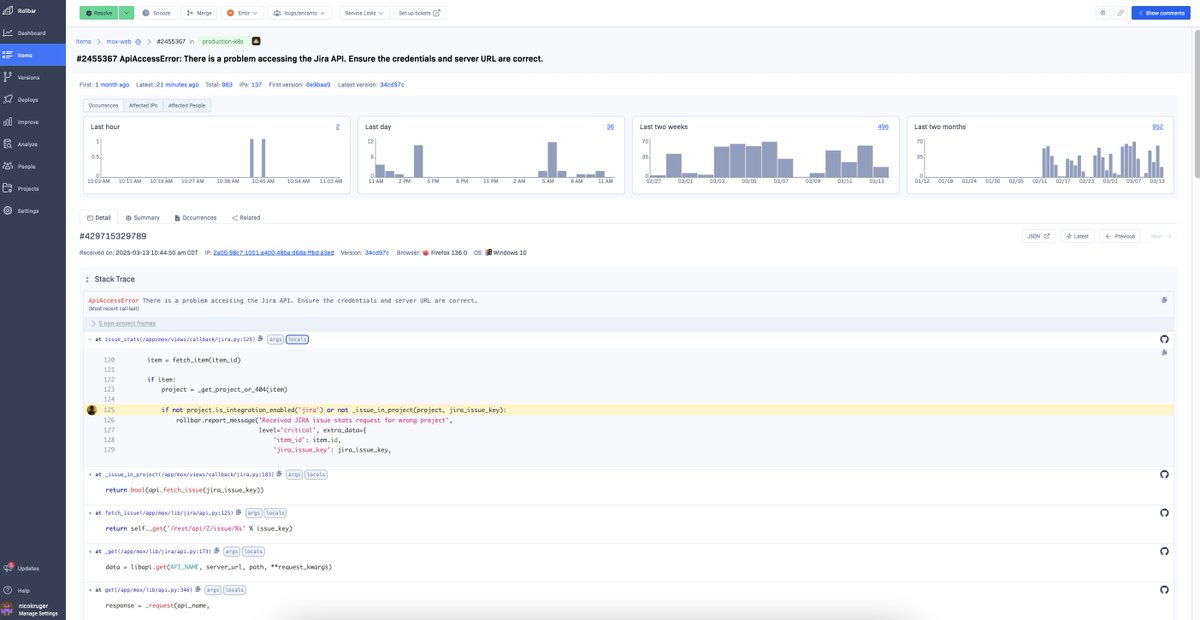Screen dimensions: 1200x620
Task: Open Versions in the sidebar
Action: [32, 77]
